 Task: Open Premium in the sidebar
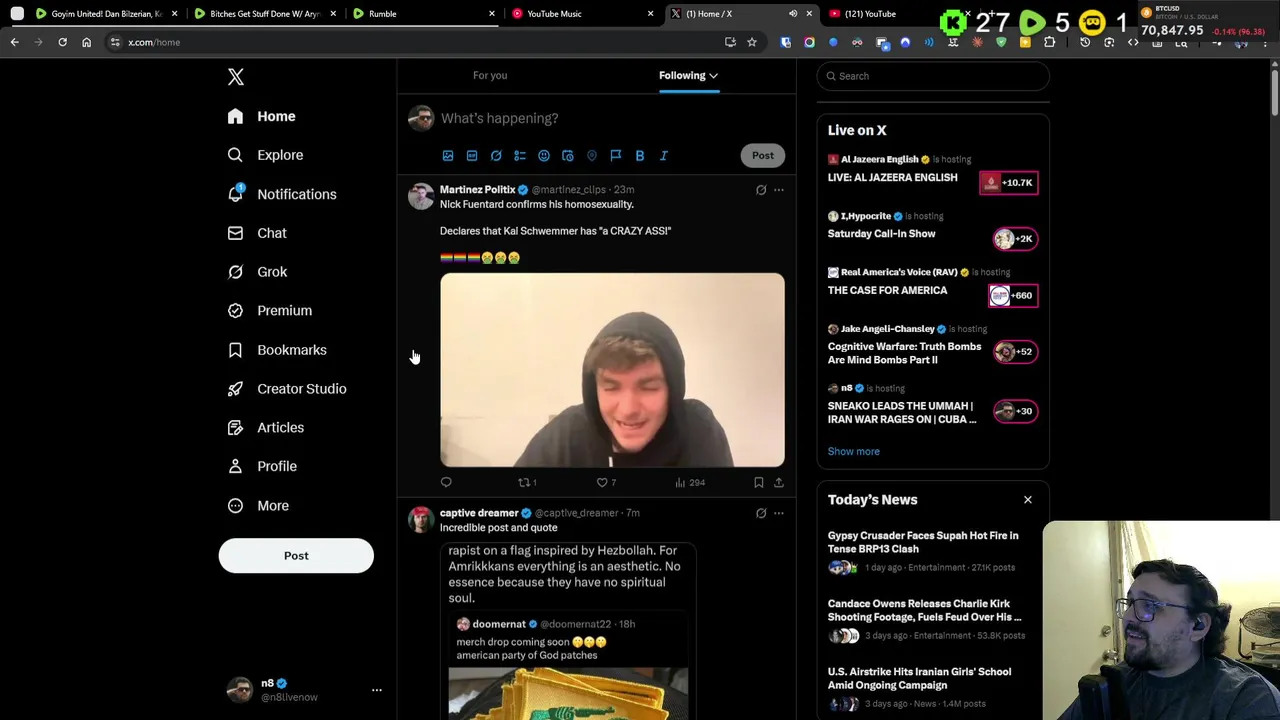click(x=270, y=311)
